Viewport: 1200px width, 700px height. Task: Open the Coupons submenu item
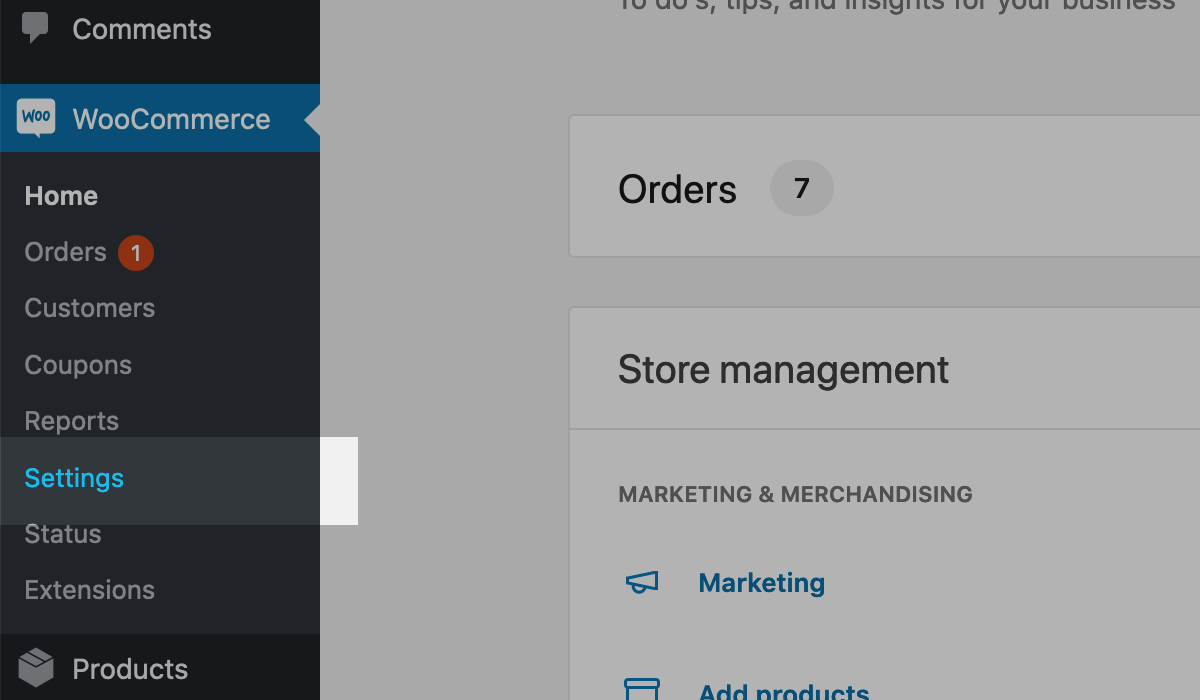(78, 365)
